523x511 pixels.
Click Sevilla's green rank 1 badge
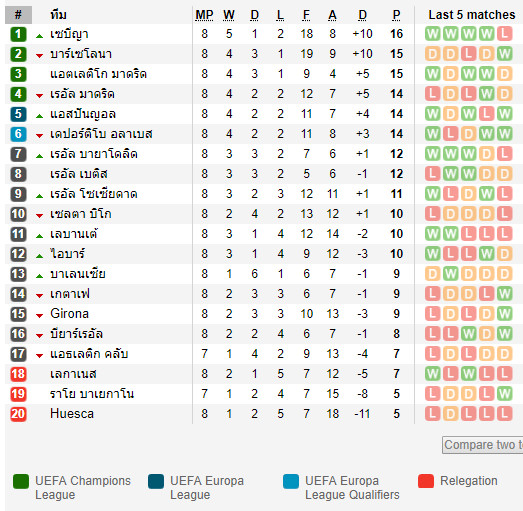click(18, 34)
